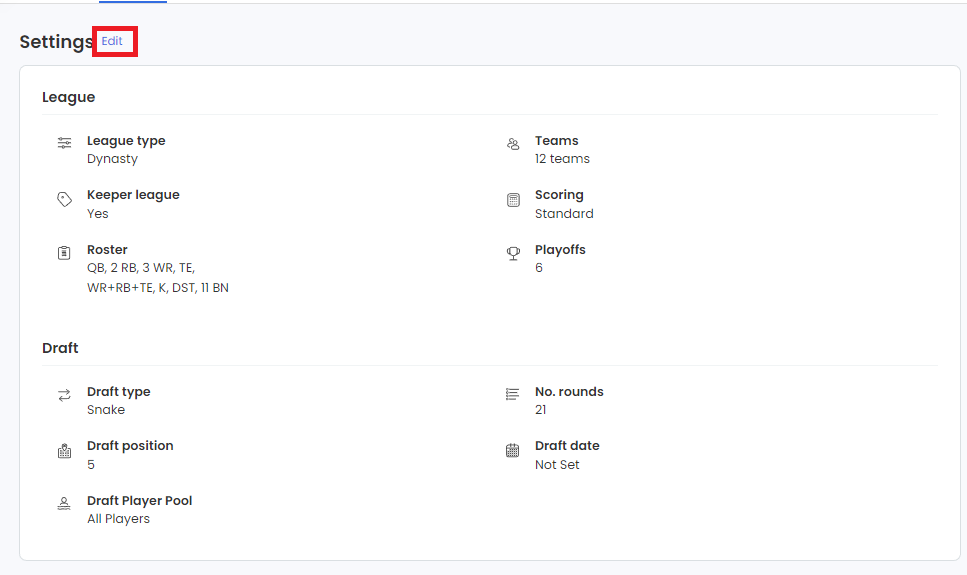
Task: Click the Draft position icon
Action: coord(65,450)
